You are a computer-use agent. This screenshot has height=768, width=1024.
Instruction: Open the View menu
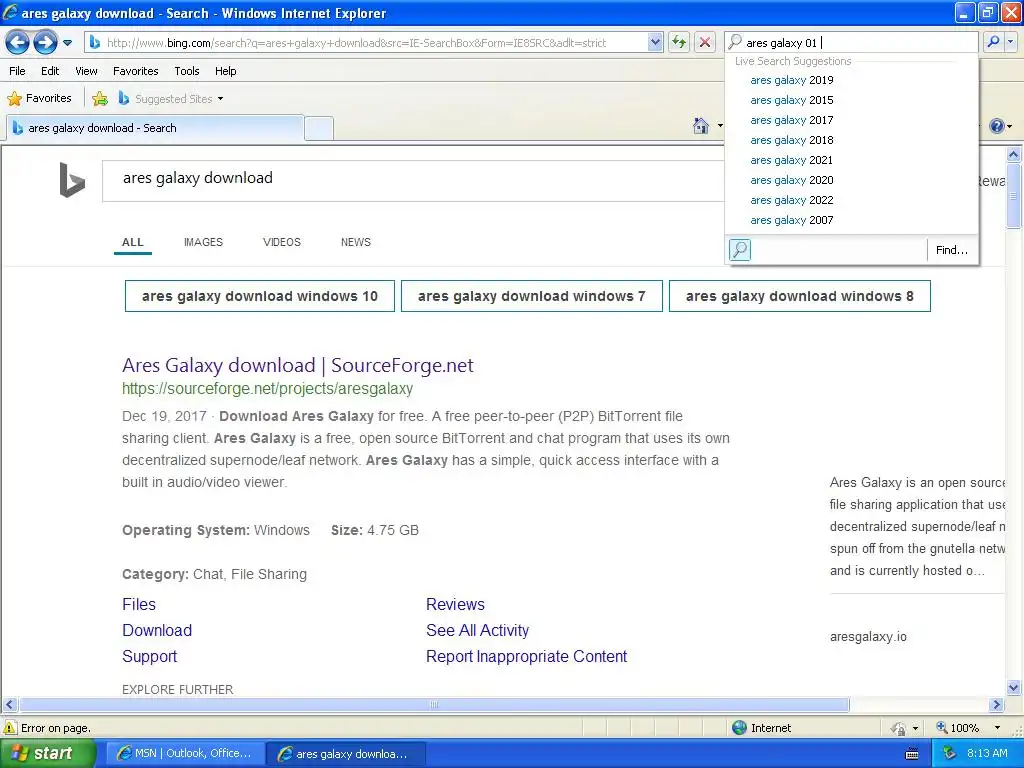pyautogui.click(x=86, y=71)
